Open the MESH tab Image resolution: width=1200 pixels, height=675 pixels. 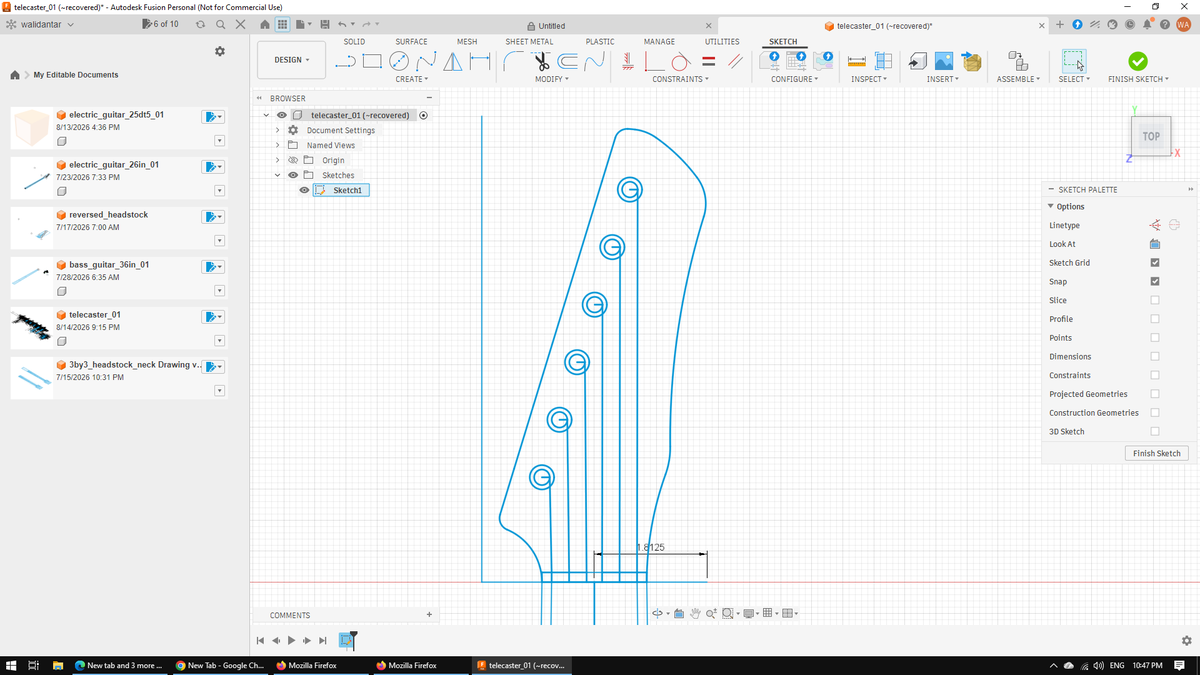pos(467,42)
